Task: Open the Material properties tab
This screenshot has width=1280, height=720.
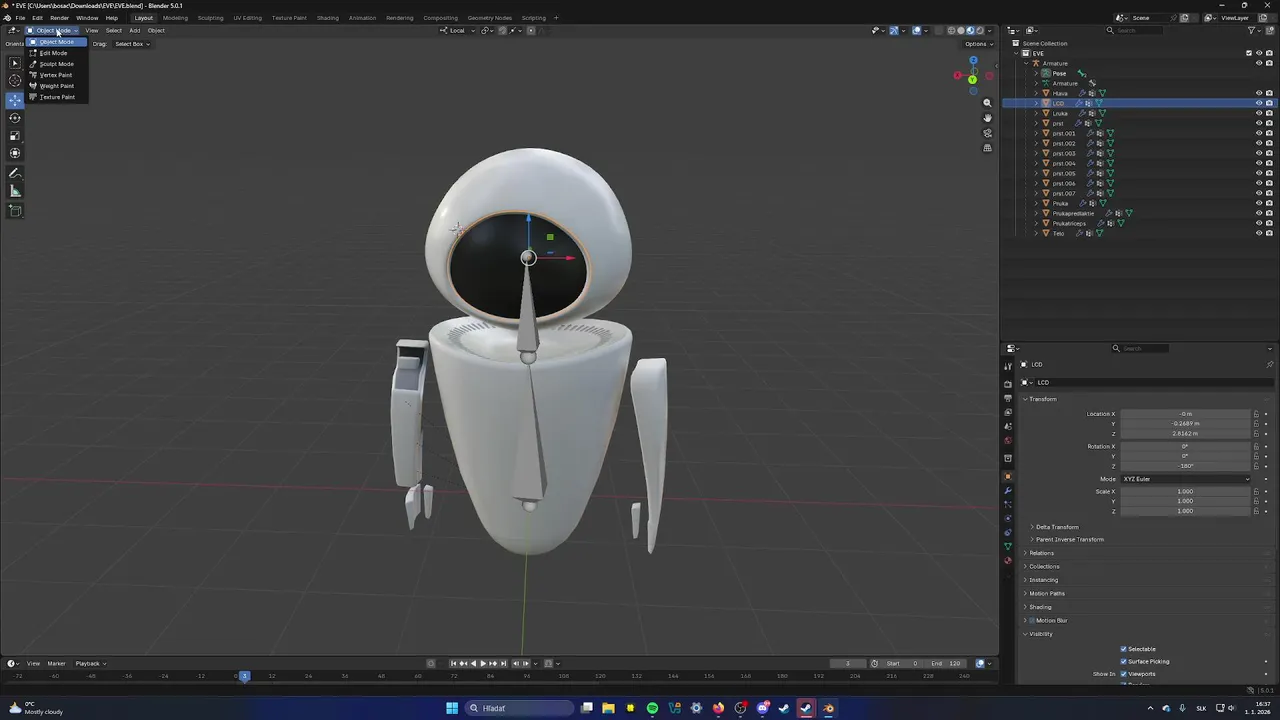Action: pos(1008,561)
